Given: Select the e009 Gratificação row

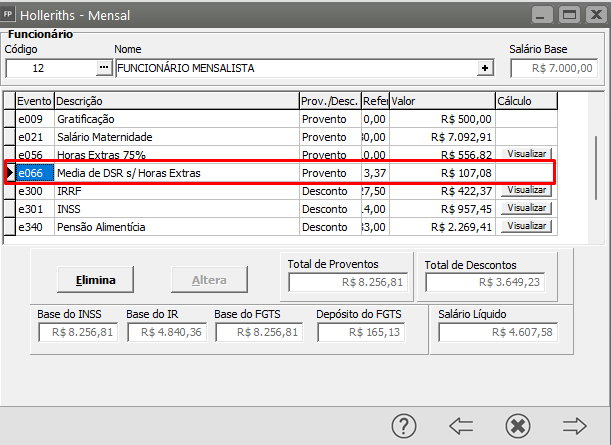Looking at the screenshot, I should tap(150, 119).
